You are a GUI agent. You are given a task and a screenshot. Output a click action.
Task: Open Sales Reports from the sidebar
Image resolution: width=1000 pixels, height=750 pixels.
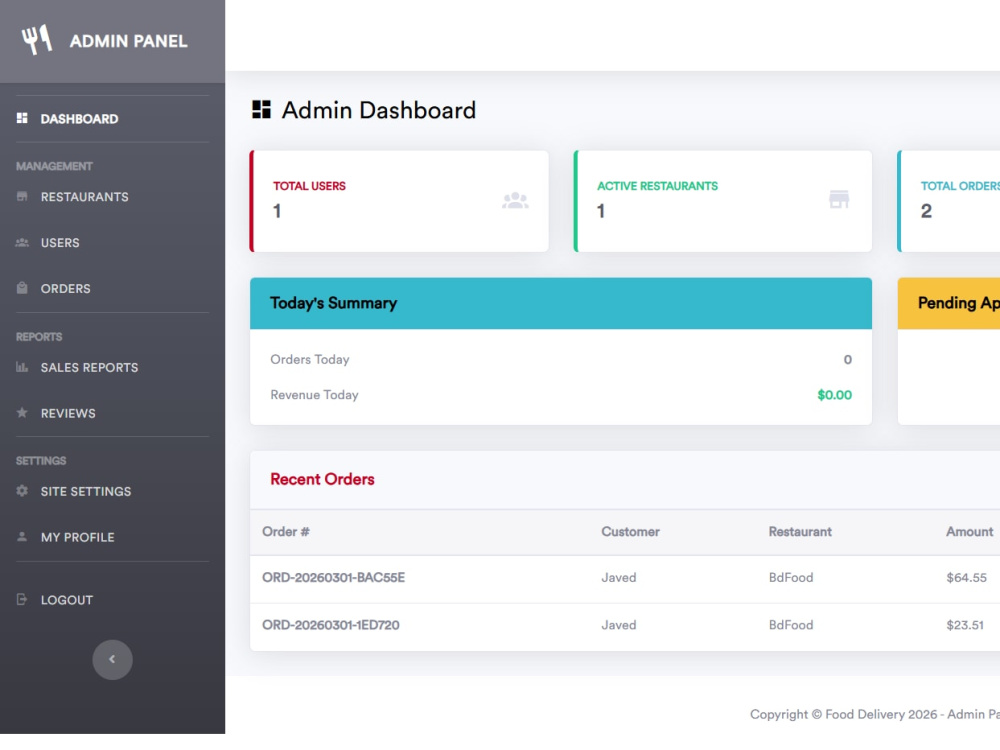tap(112, 367)
